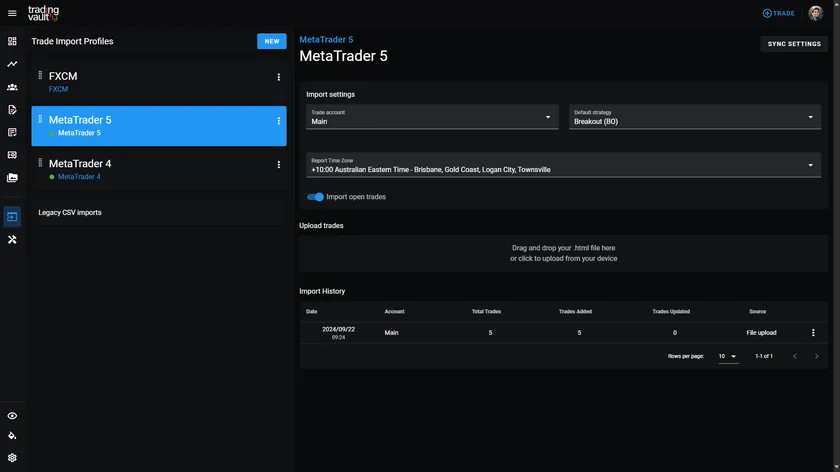Expand the Default strategy dropdown

point(695,117)
